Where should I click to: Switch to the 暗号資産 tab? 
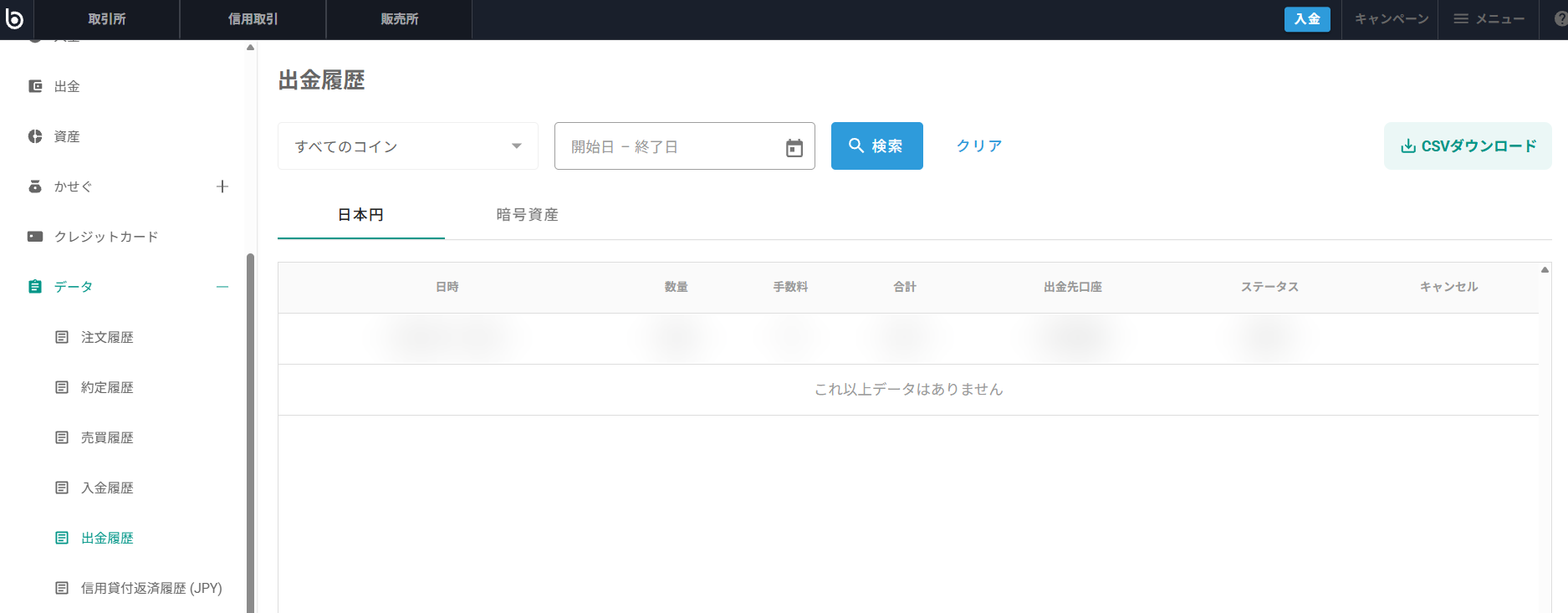(x=528, y=215)
